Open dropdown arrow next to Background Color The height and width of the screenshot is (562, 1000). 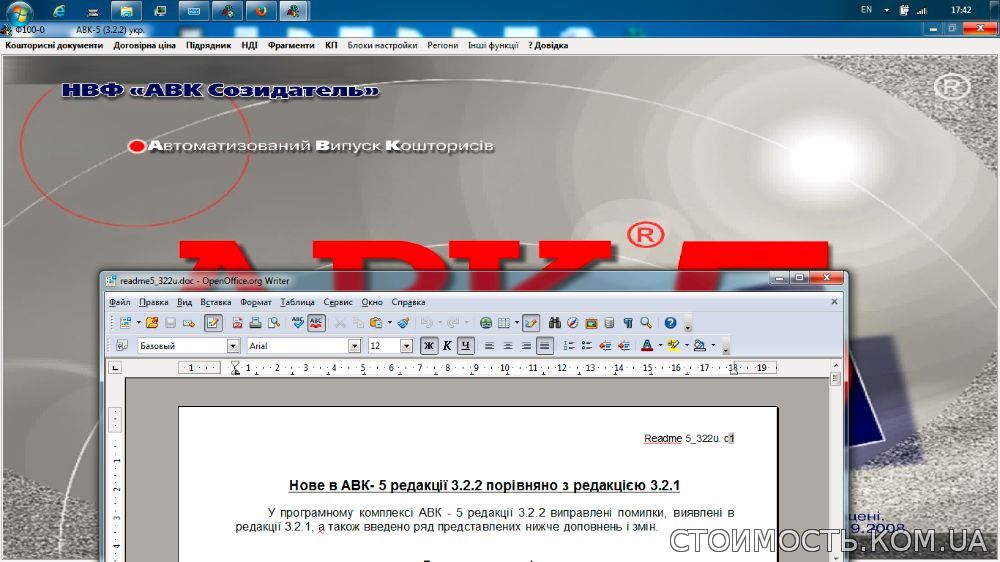(713, 346)
